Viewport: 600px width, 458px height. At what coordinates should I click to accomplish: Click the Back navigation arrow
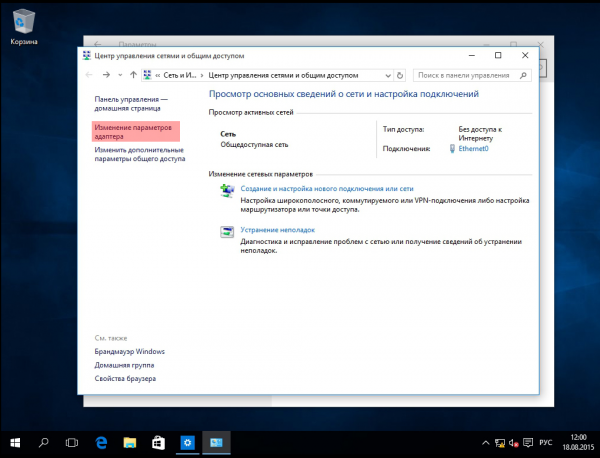(x=89, y=75)
